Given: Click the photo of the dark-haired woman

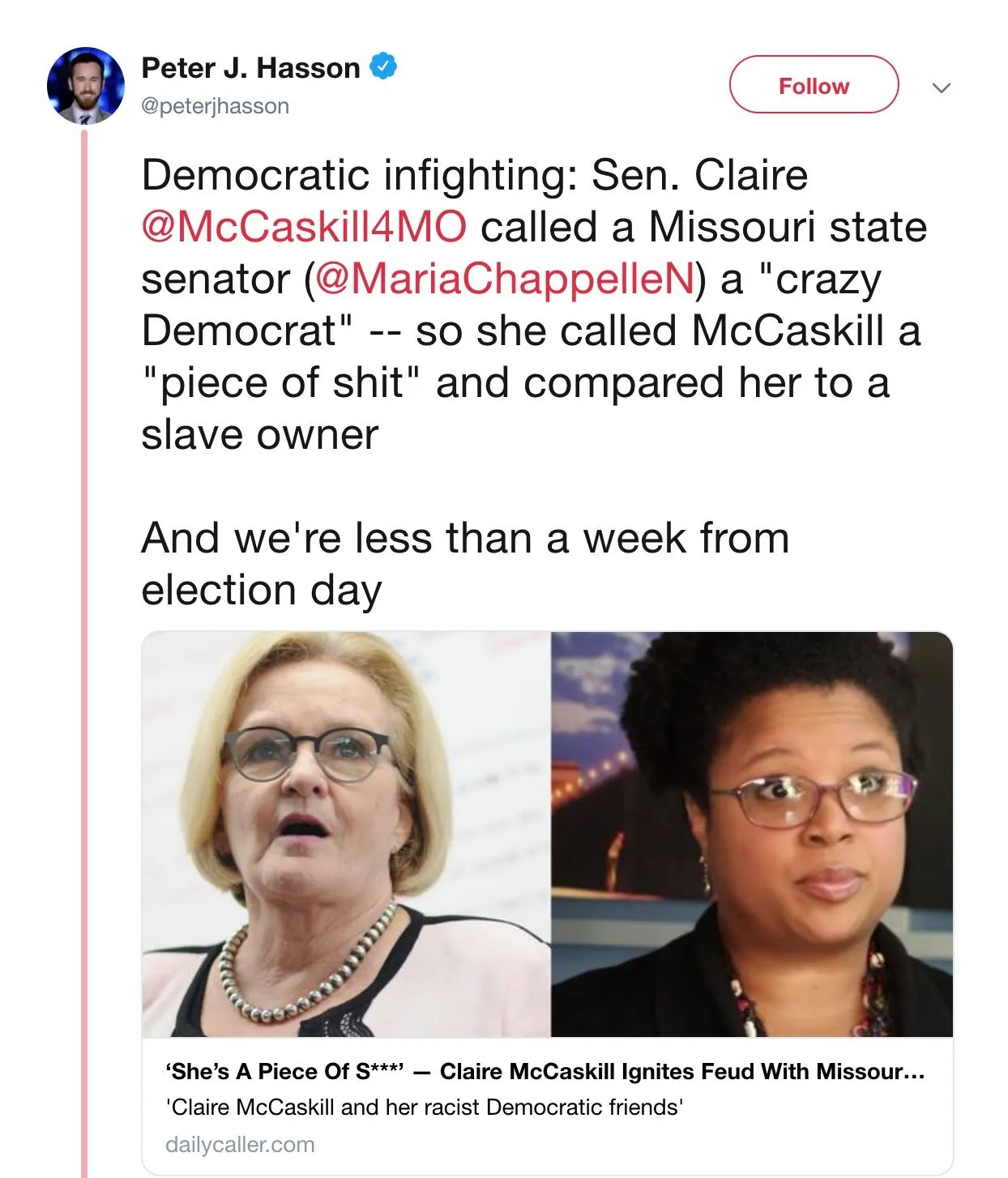Looking at the screenshot, I should click(x=752, y=834).
